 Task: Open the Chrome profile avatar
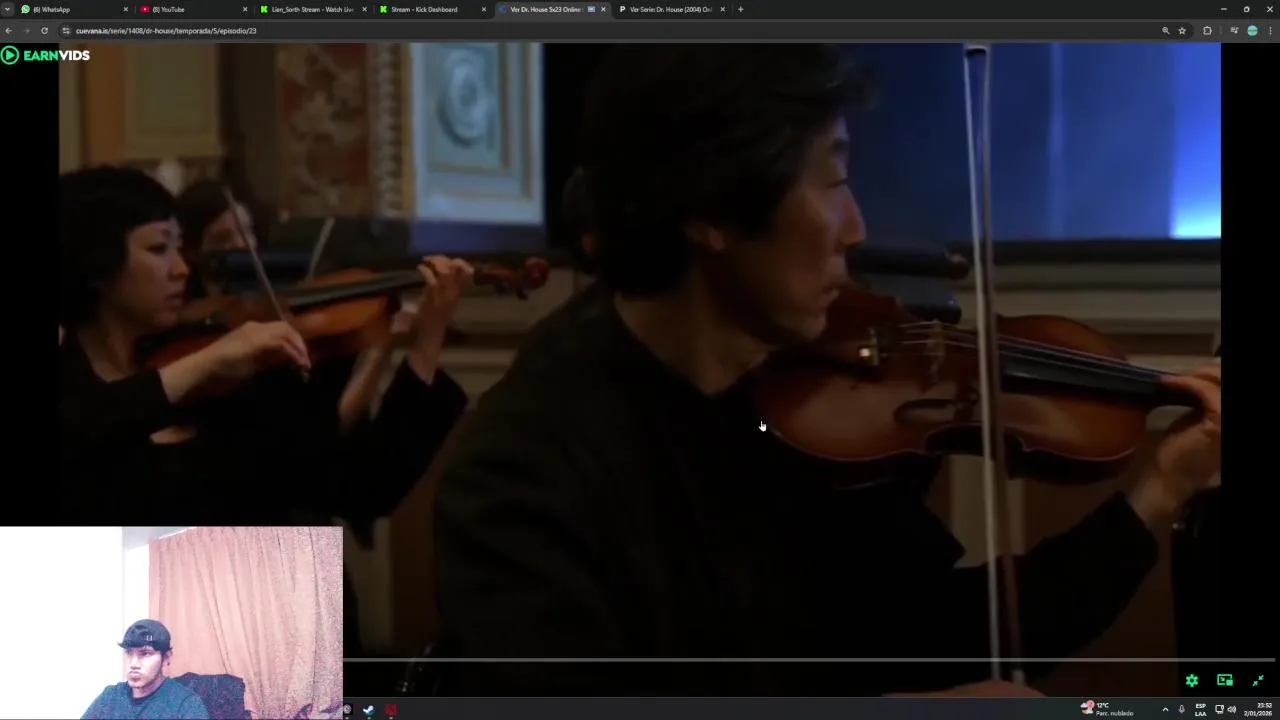coord(1252,31)
